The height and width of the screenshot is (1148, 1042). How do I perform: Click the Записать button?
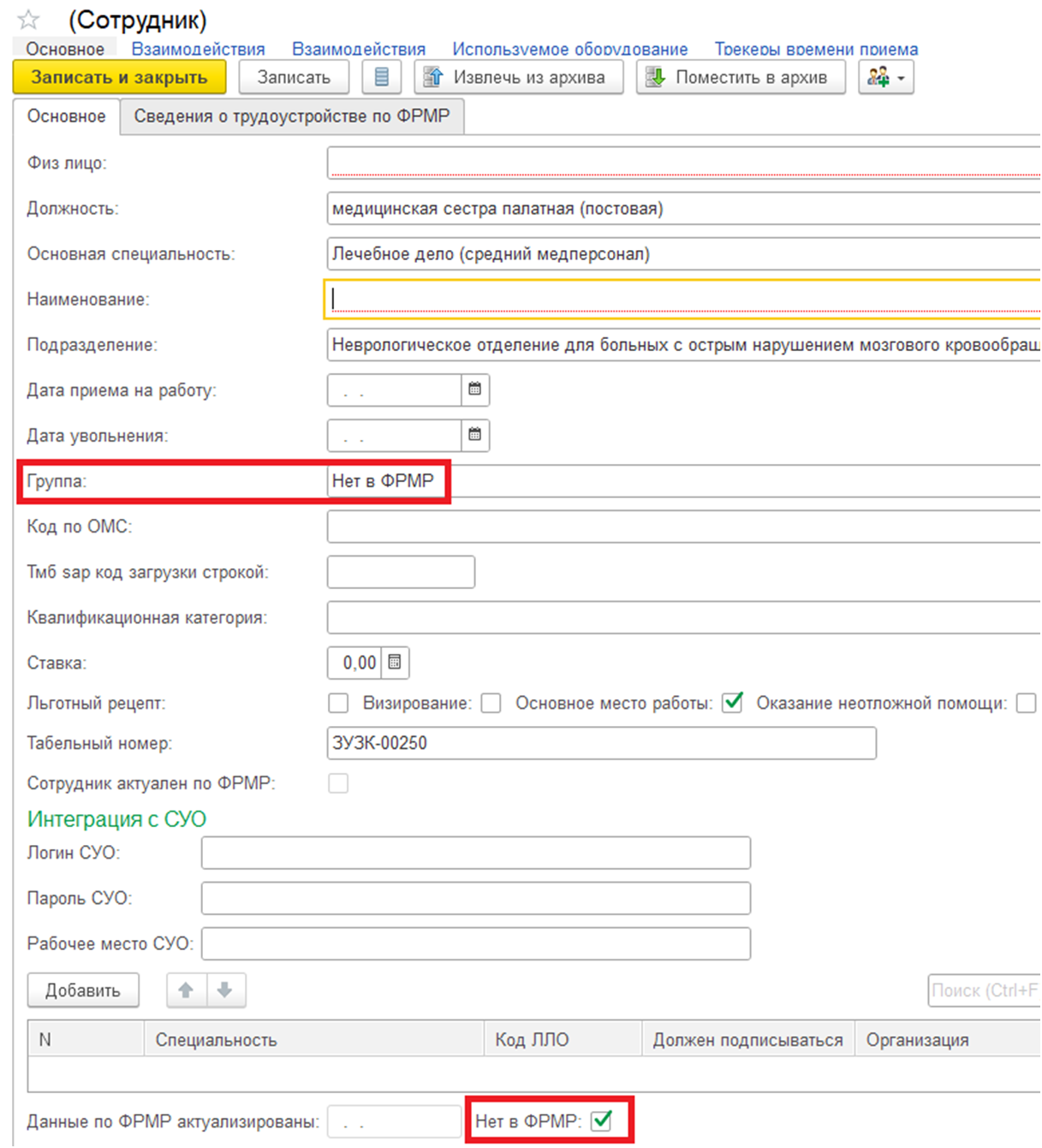coord(294,77)
